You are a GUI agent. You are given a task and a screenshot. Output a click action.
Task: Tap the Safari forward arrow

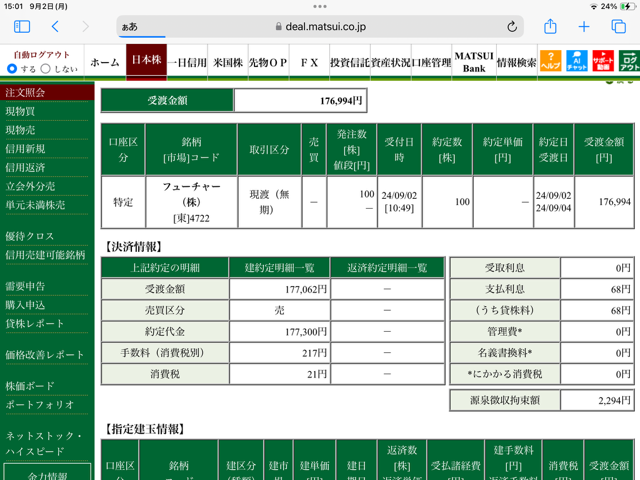click(x=85, y=27)
